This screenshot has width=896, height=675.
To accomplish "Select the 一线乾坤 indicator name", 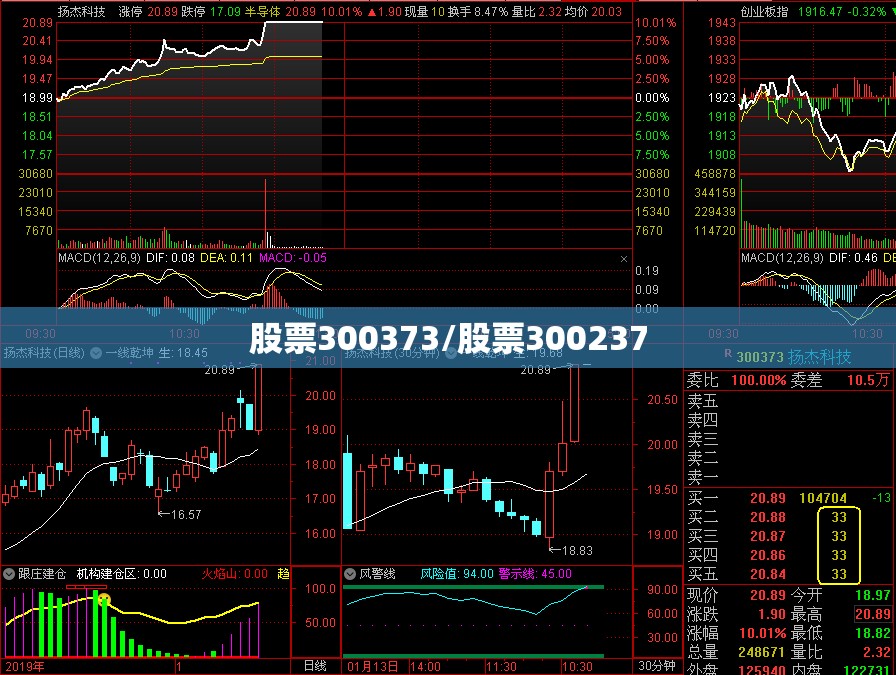I will pos(129,353).
